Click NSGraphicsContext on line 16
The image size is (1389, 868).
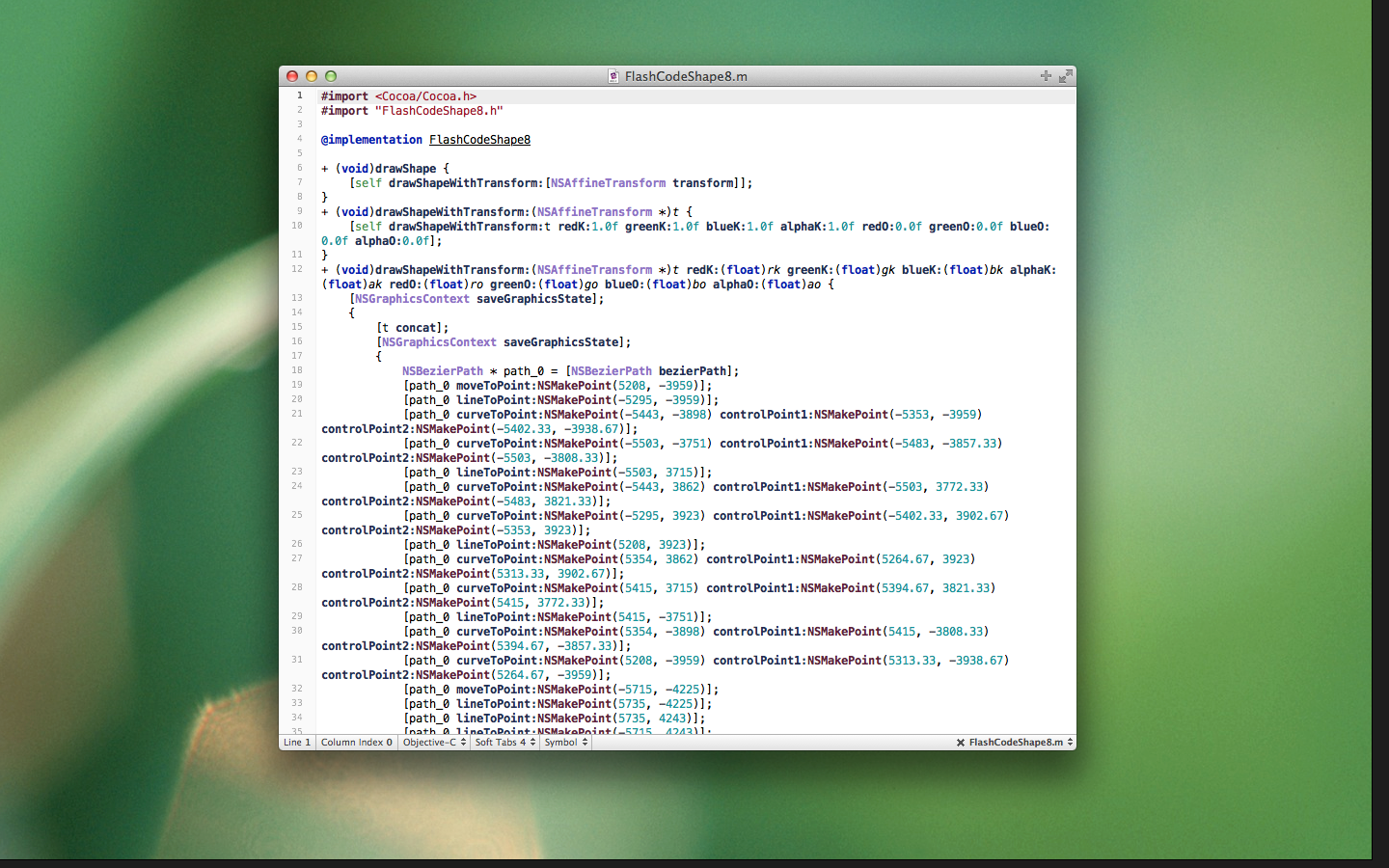pyautogui.click(x=439, y=342)
